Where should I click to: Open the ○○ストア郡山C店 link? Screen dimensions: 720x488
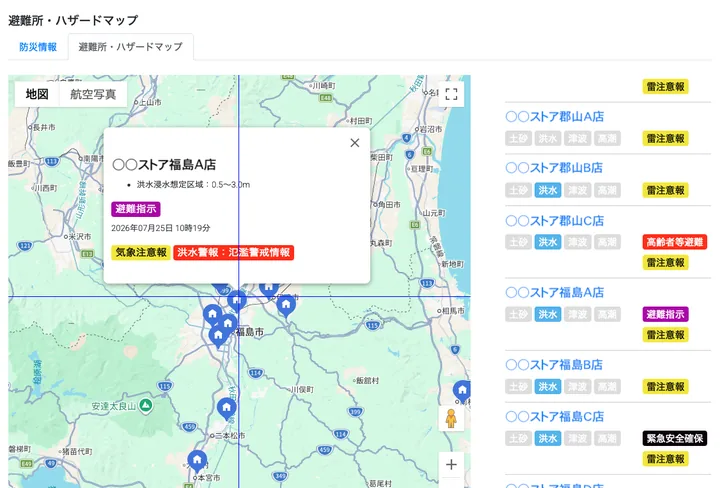pyautogui.click(x=555, y=221)
